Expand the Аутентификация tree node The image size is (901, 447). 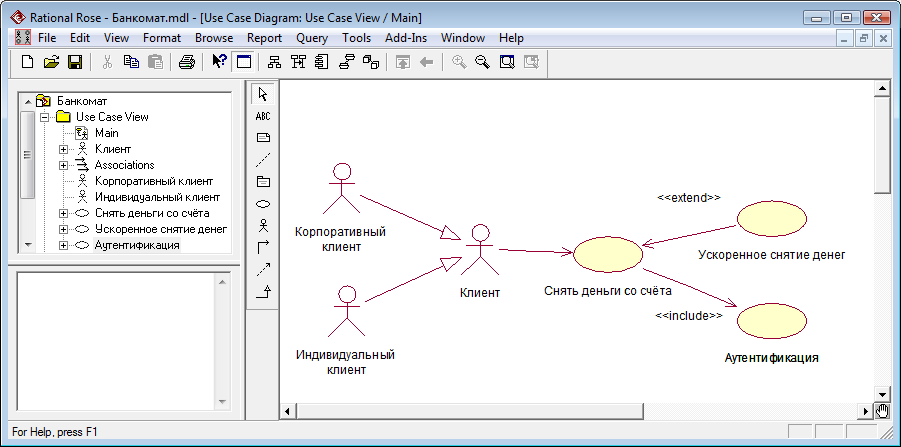click(x=63, y=246)
